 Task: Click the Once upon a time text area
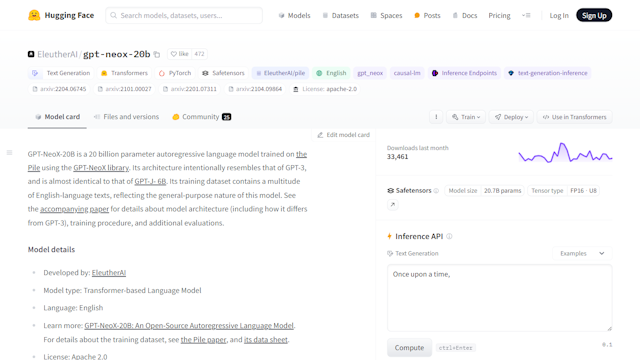500,298
